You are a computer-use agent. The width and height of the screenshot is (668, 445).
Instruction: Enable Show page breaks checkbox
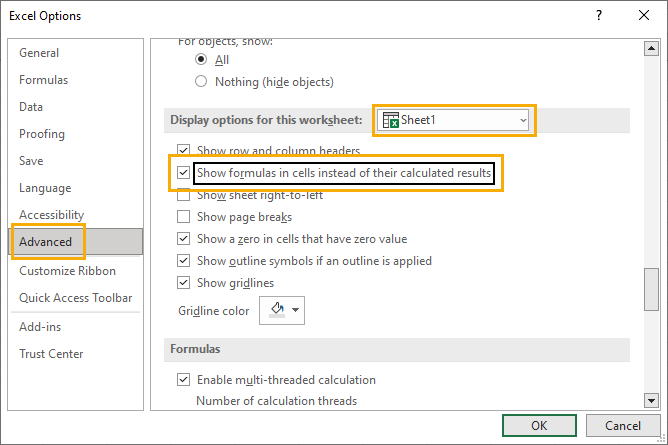pos(183,217)
